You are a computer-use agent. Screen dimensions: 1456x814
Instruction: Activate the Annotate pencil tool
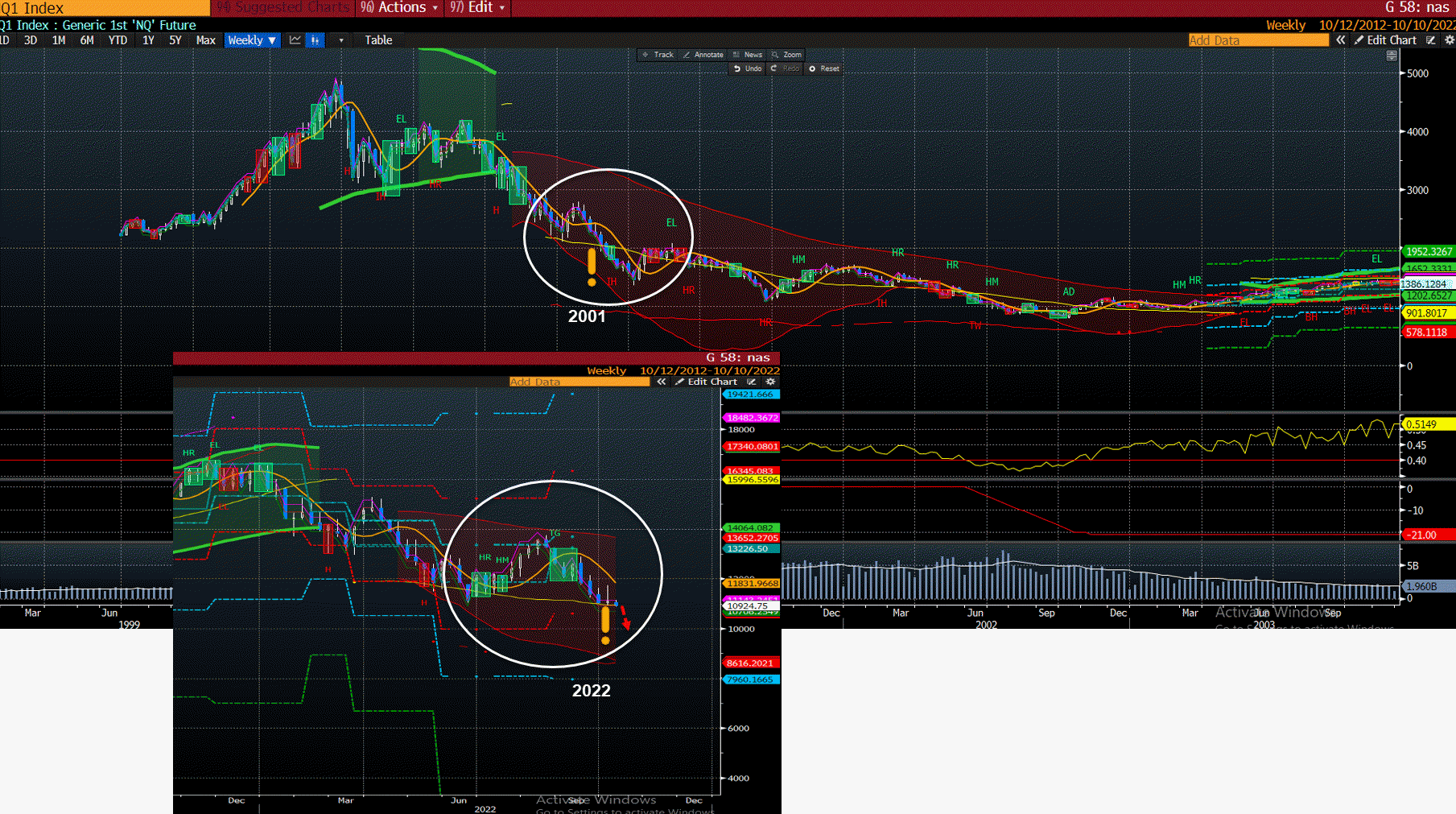coord(703,55)
